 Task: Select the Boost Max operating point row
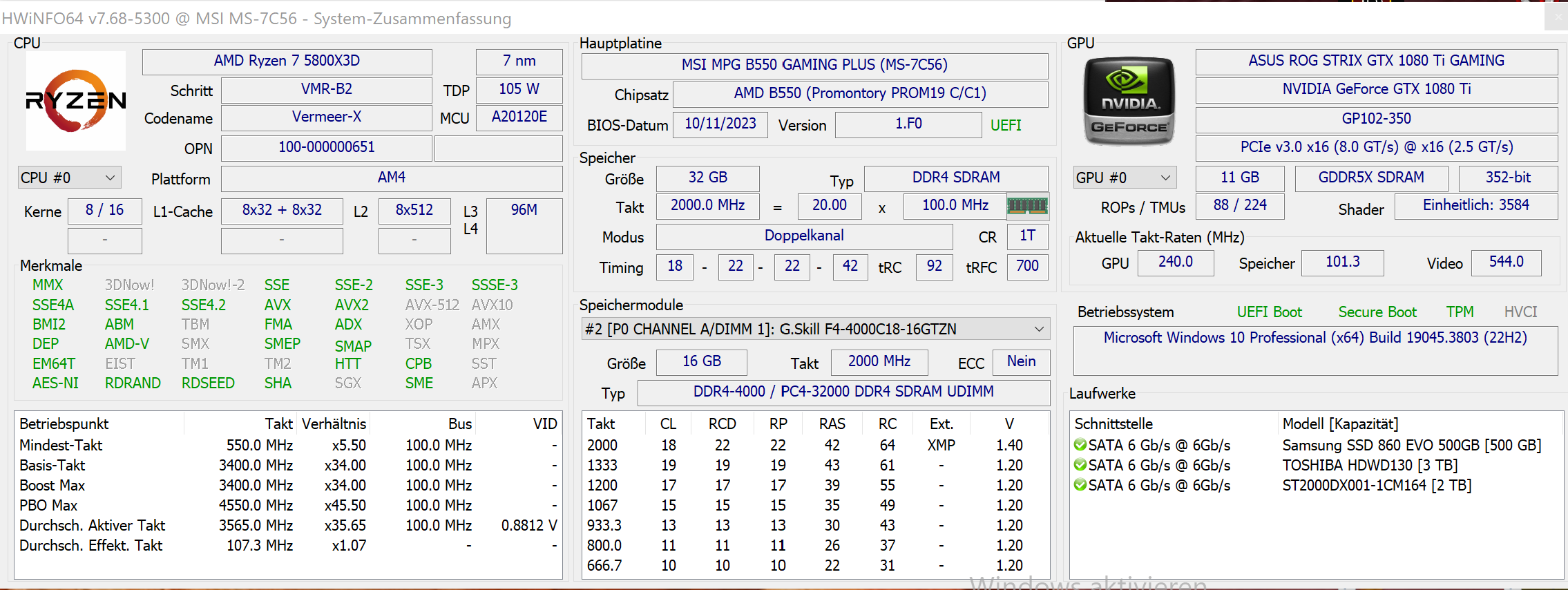coord(288,485)
